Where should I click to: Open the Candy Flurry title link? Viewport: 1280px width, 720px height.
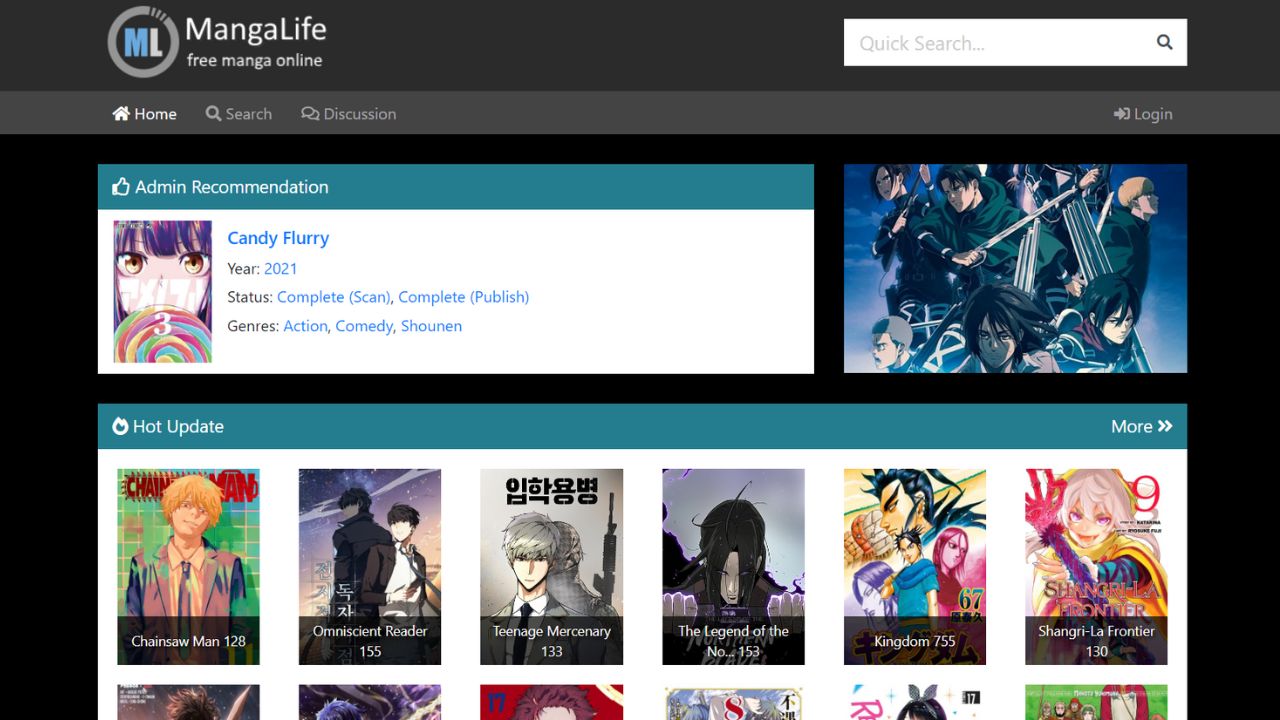(x=278, y=238)
